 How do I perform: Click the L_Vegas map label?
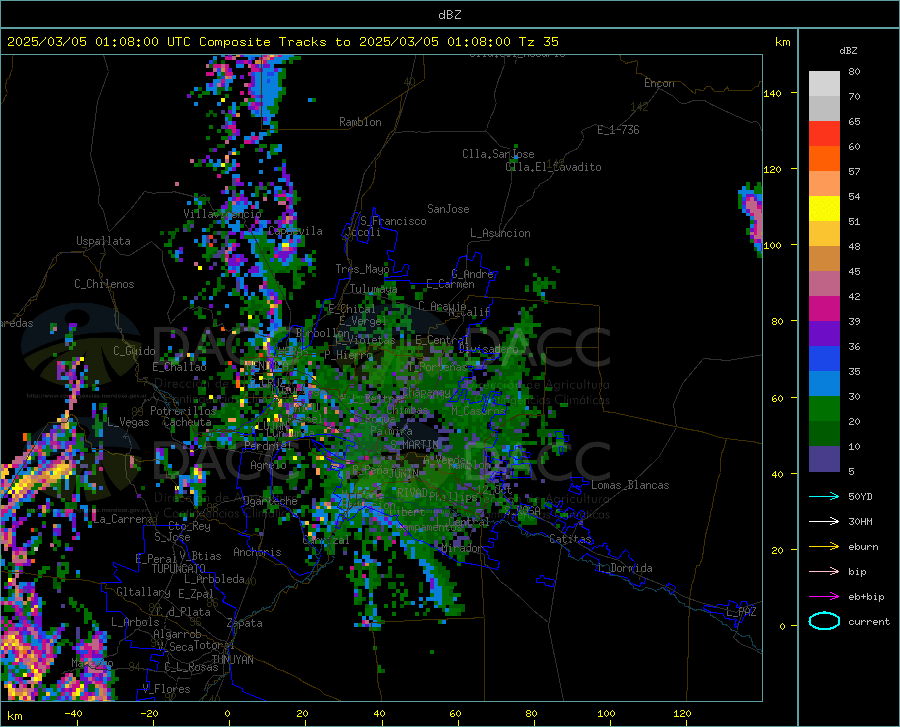[x=128, y=422]
